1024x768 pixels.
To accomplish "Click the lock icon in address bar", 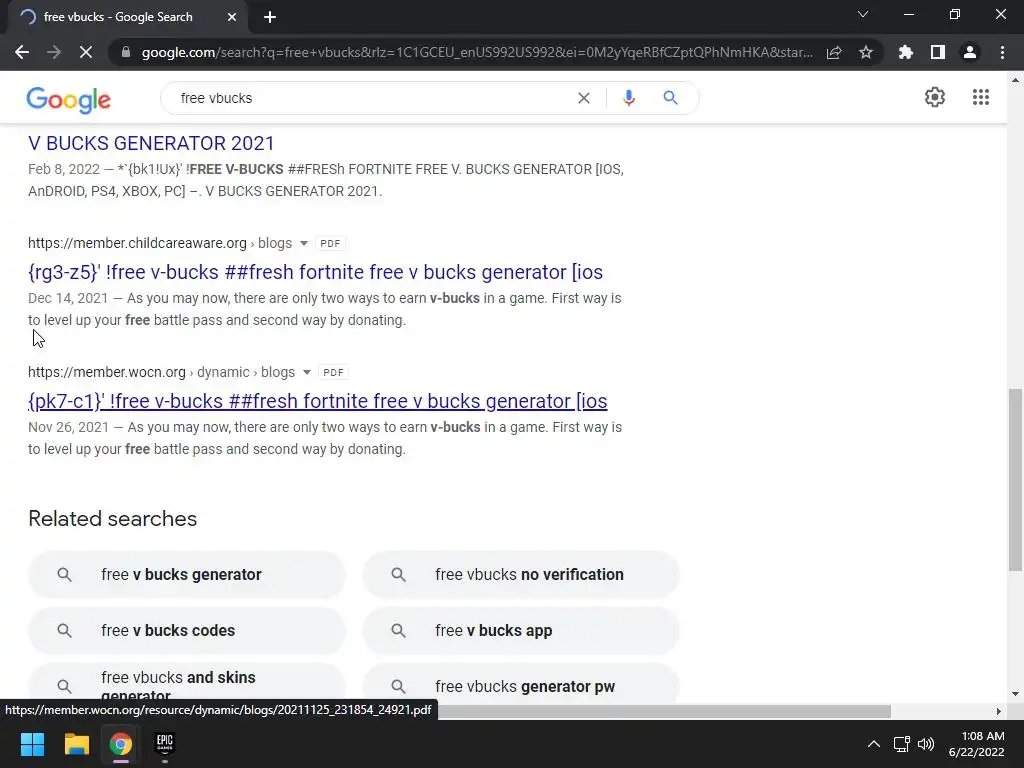I will [126, 52].
